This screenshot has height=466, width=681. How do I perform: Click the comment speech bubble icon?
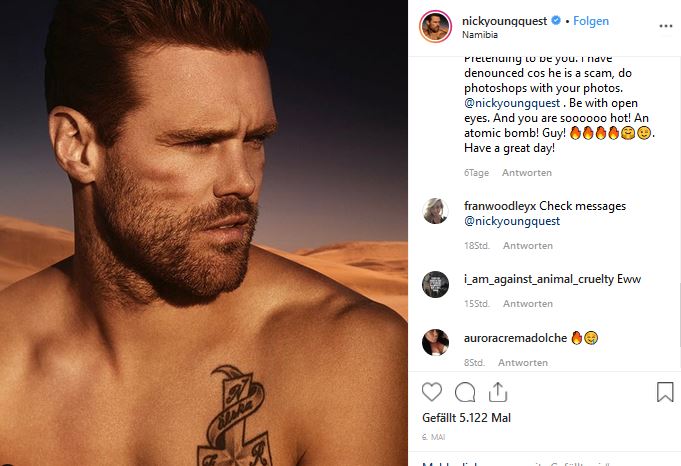(x=465, y=392)
